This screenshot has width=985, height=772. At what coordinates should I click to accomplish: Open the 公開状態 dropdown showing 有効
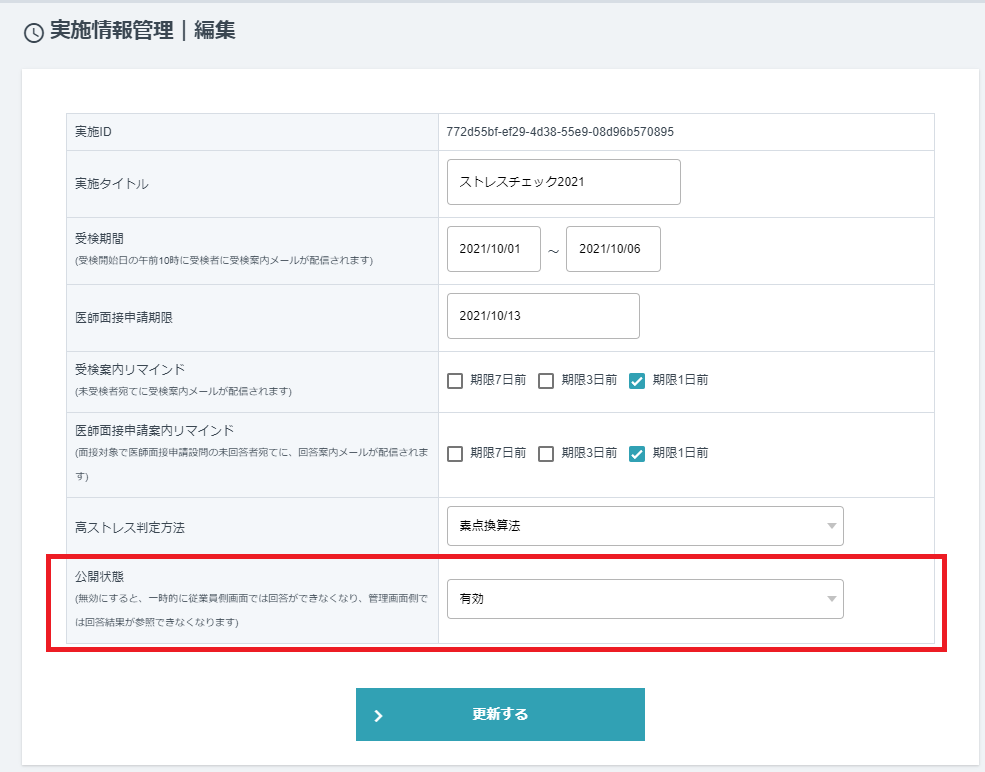(645, 599)
